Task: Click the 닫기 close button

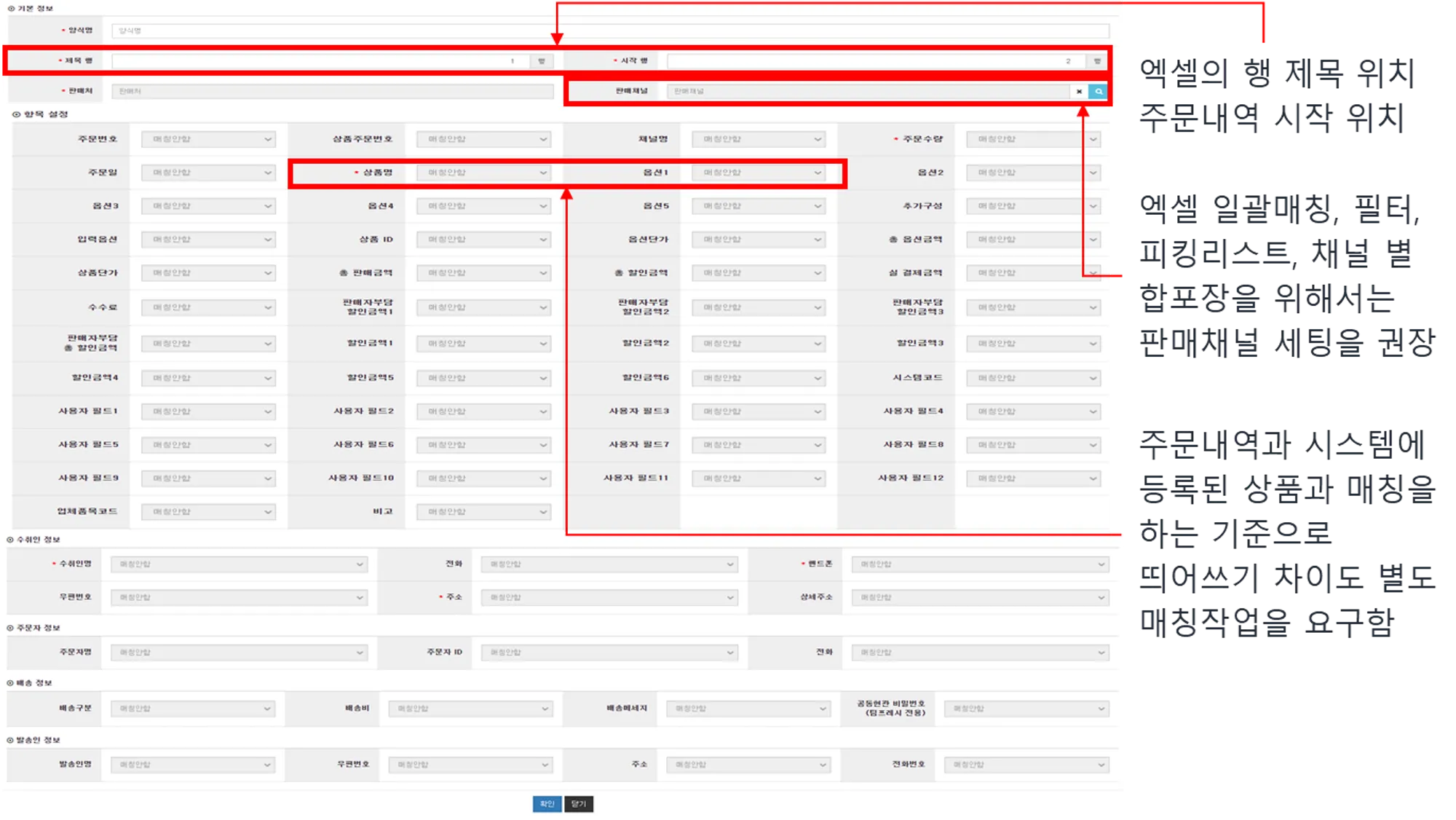Action: 579,804
